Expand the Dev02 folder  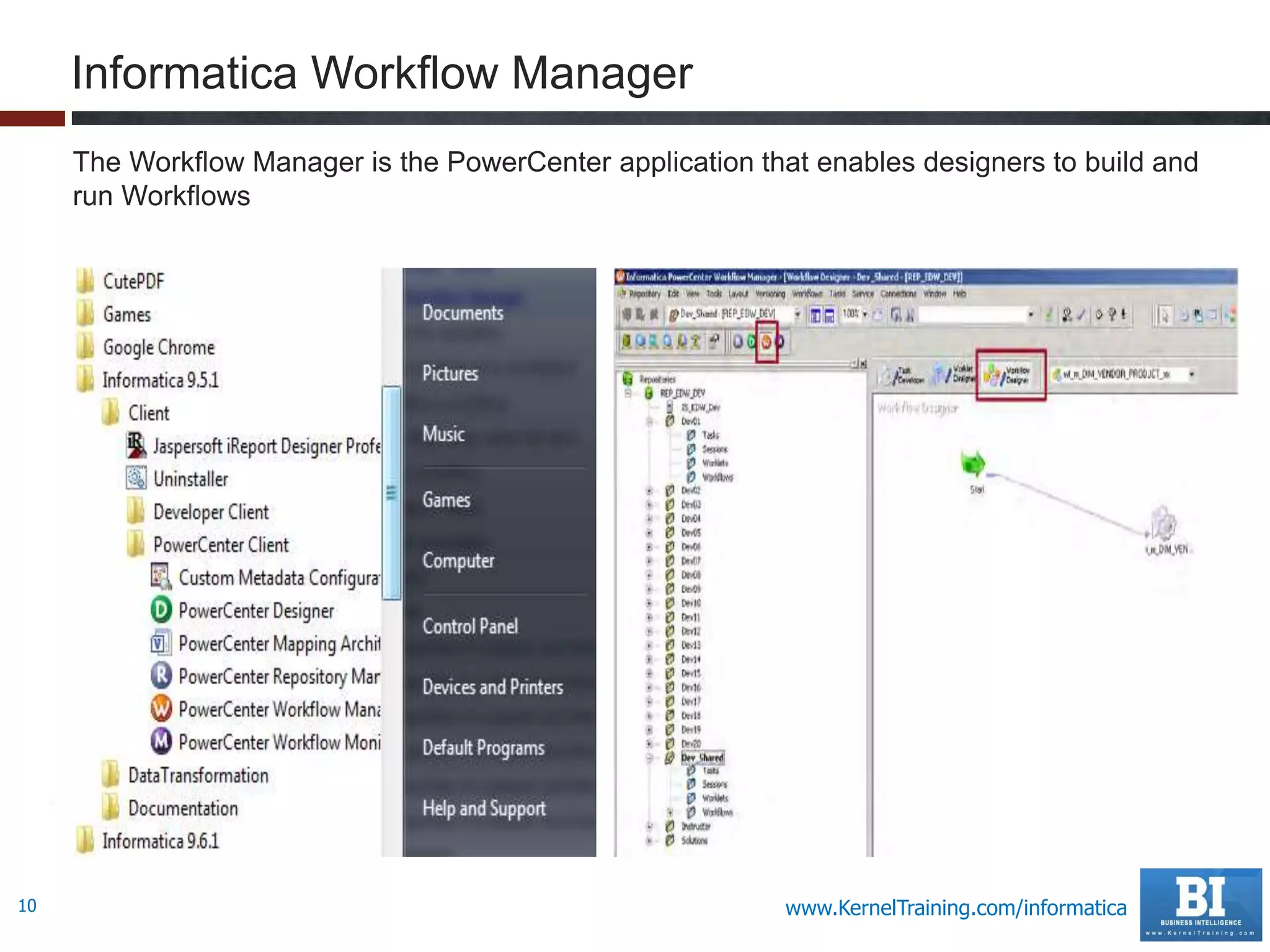click(649, 490)
